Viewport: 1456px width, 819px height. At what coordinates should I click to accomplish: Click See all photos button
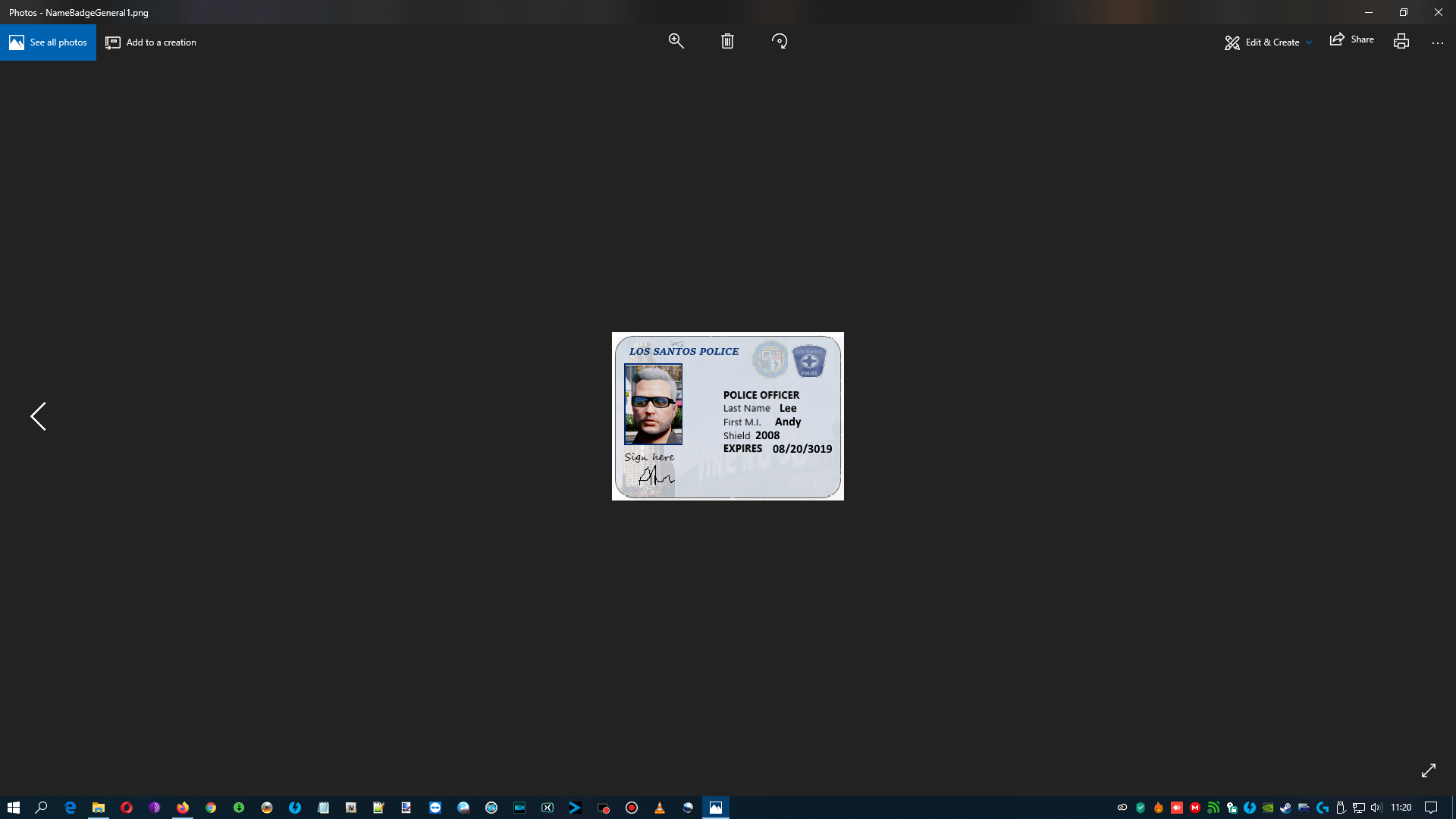(x=48, y=42)
